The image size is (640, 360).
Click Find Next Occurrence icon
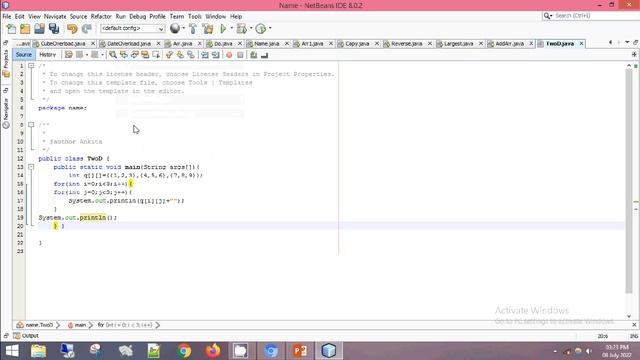pos(134,55)
